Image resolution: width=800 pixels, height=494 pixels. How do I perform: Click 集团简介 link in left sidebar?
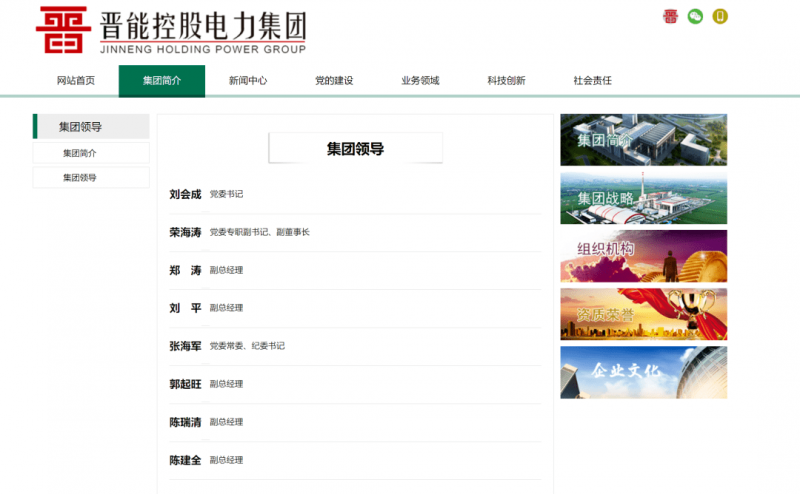[91, 153]
